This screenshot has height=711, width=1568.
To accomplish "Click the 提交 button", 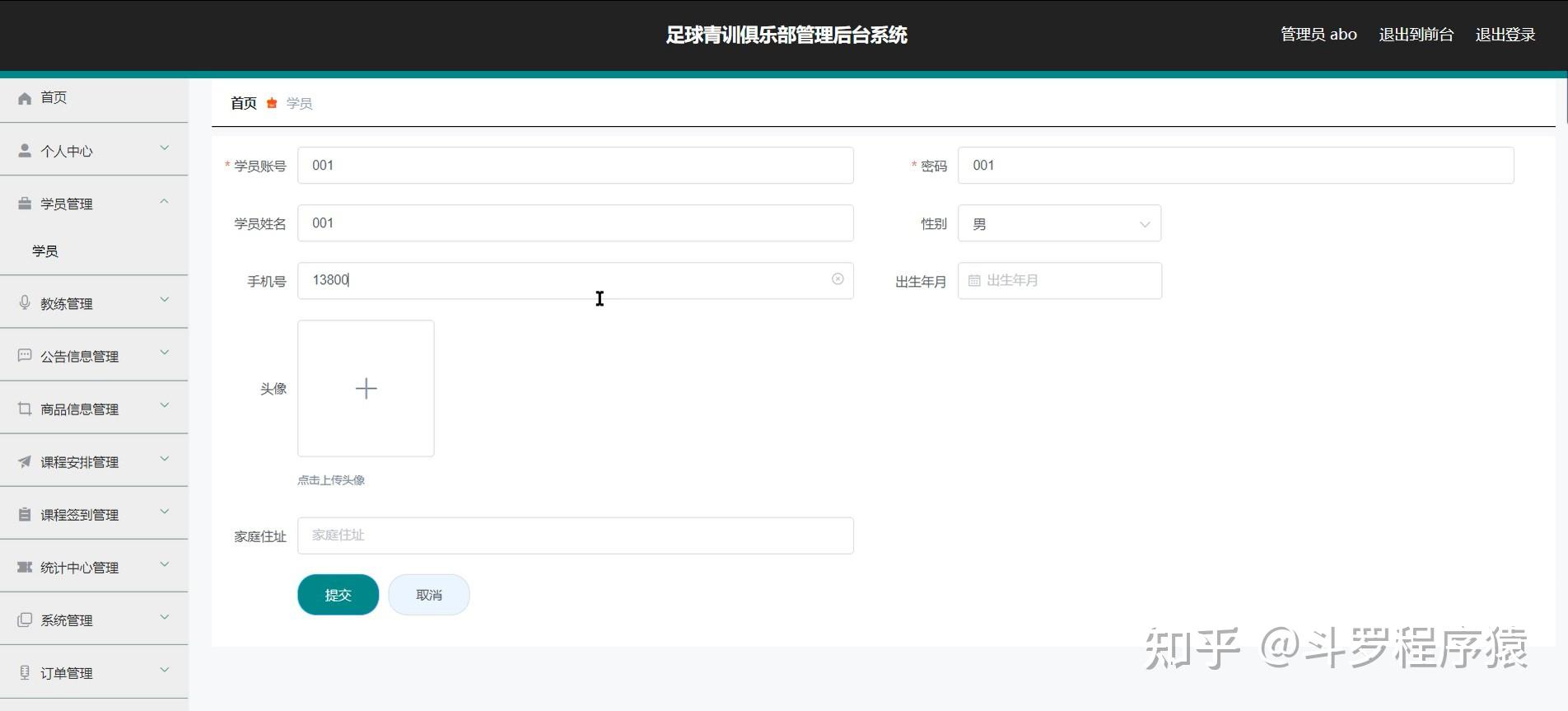I will coord(338,595).
